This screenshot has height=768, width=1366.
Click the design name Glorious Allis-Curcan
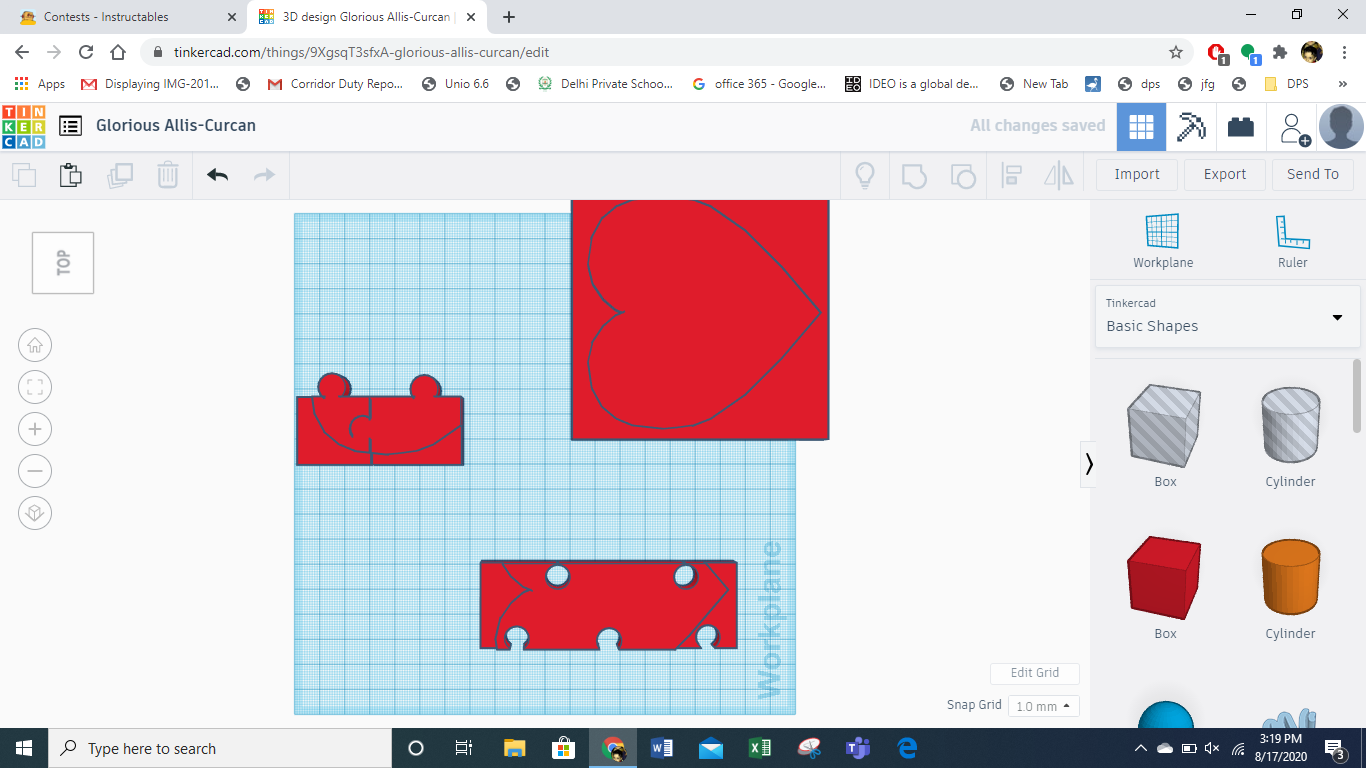pos(176,126)
